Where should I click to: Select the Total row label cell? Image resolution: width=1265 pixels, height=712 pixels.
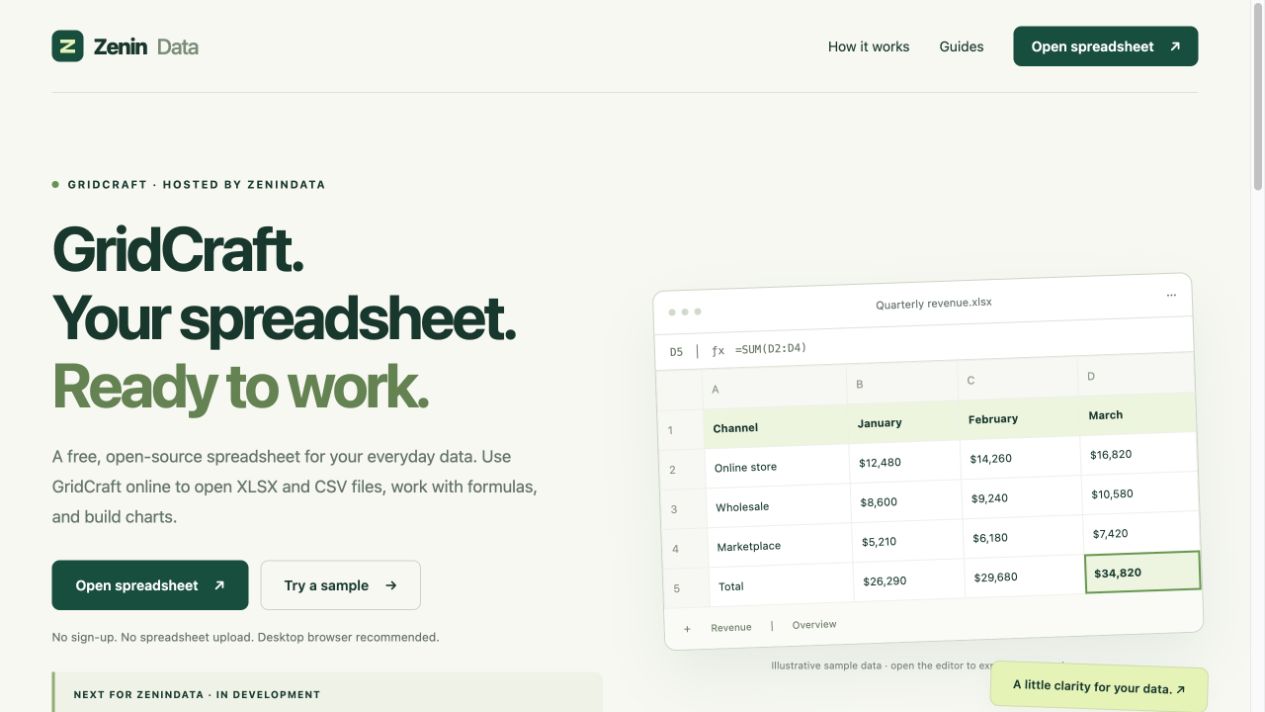tap(782, 586)
